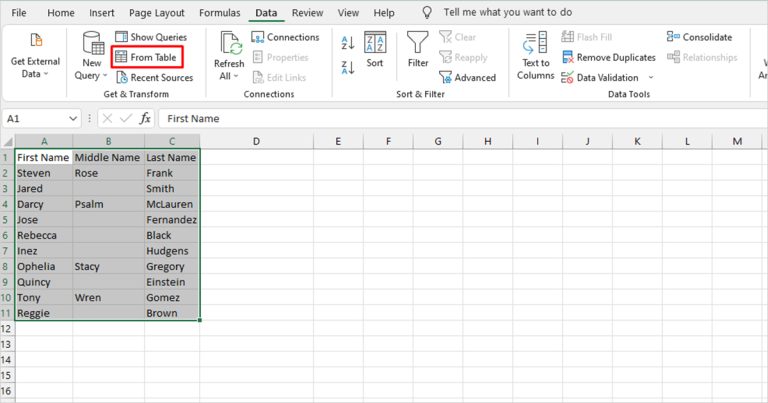Viewport: 768px width, 403px height.
Task: Click the Name Box showing A1
Action: tap(34, 119)
